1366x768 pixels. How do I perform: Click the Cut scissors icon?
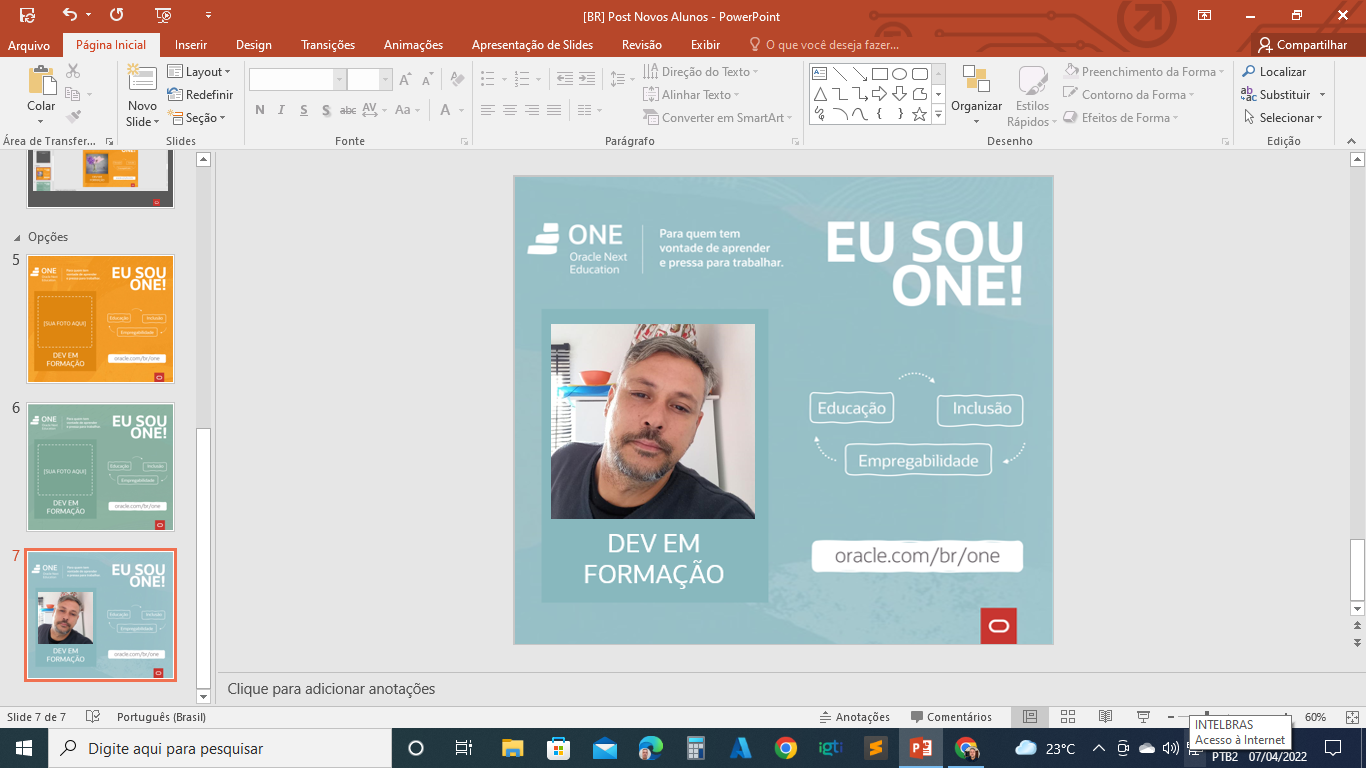click(x=73, y=71)
